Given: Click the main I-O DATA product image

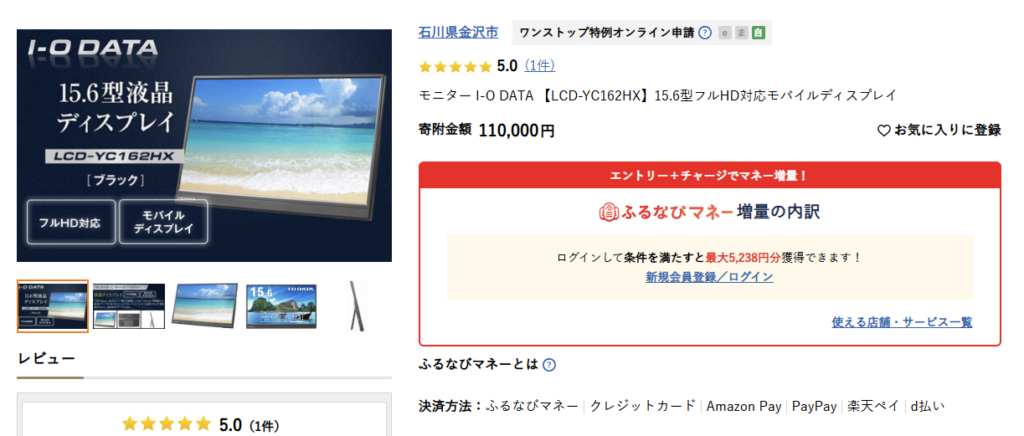Looking at the screenshot, I should (204, 146).
